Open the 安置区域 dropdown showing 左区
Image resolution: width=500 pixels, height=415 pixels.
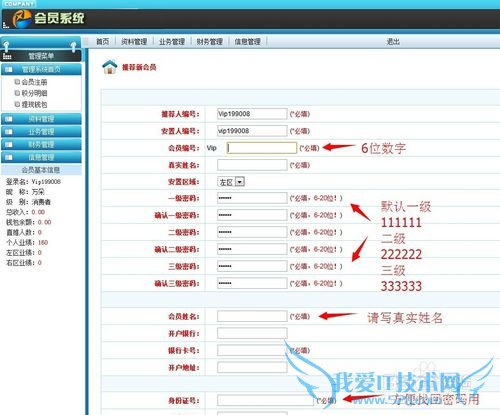click(x=231, y=182)
